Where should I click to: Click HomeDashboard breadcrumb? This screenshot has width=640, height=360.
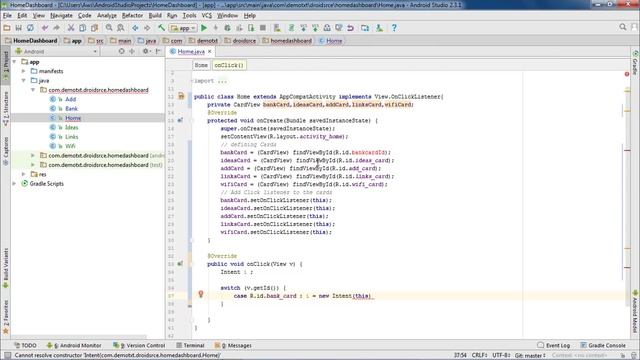pos(31,41)
